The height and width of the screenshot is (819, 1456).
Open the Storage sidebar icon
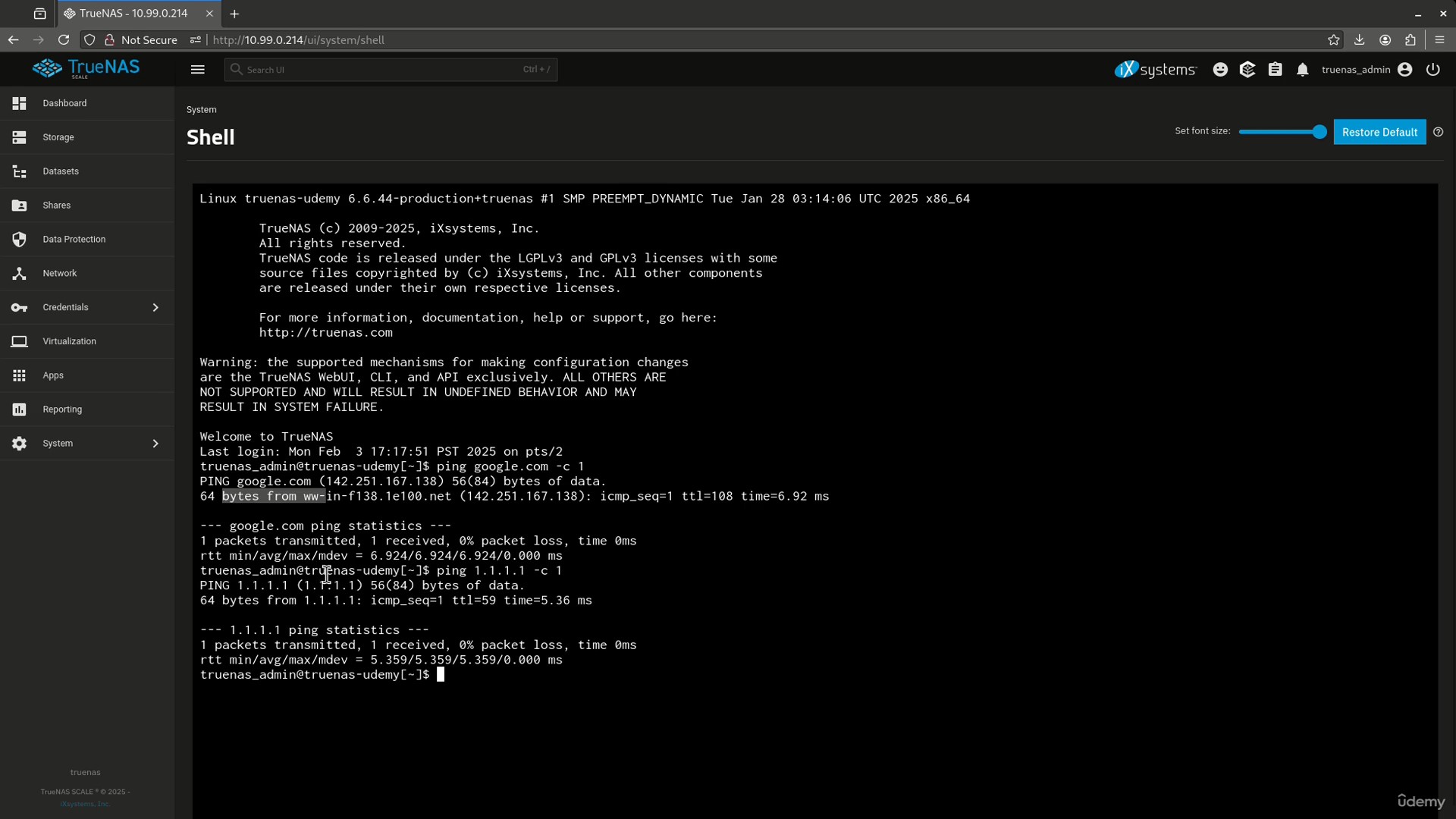(19, 137)
